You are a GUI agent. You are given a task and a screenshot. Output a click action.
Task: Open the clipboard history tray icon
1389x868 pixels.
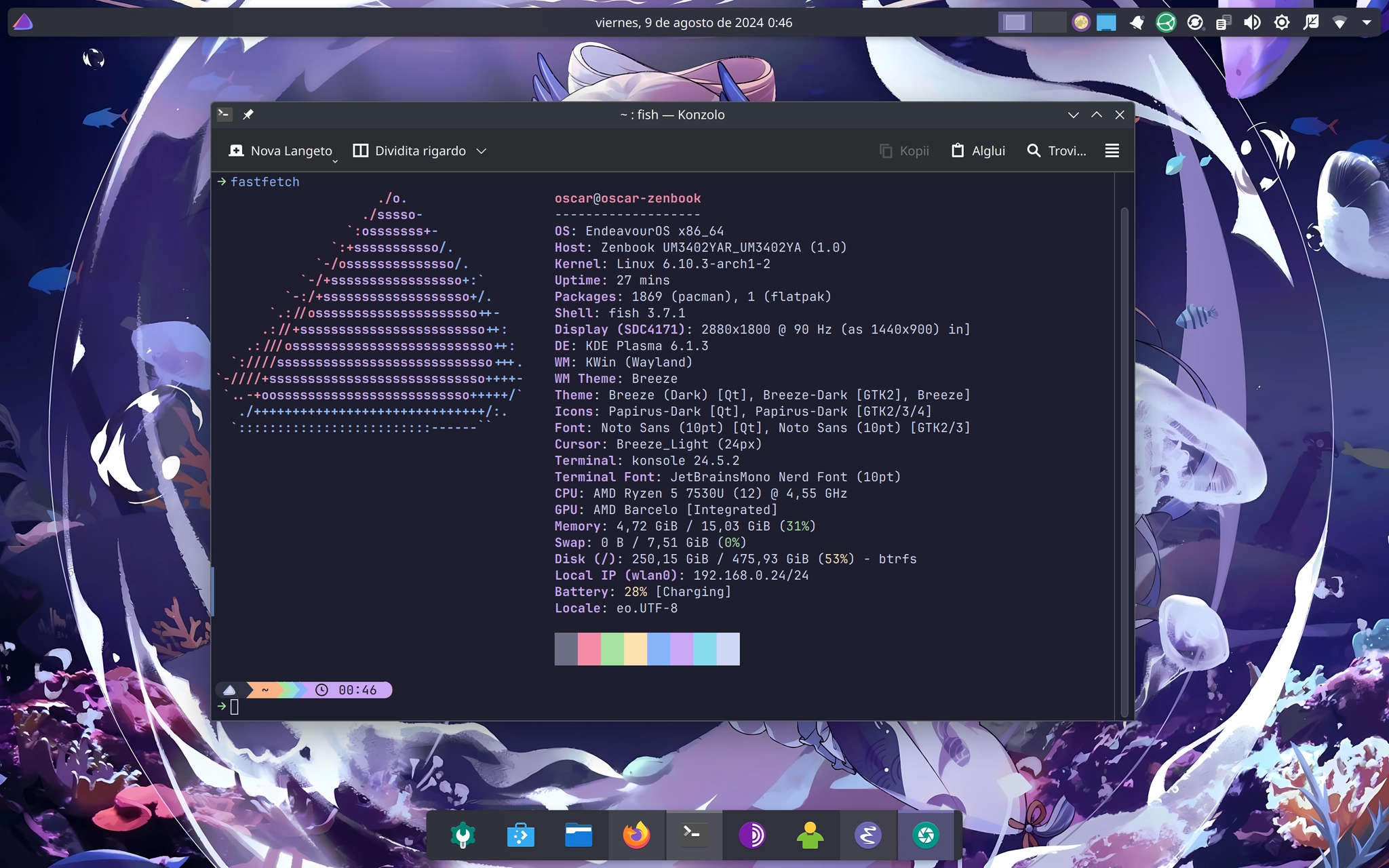pyautogui.click(x=1224, y=22)
